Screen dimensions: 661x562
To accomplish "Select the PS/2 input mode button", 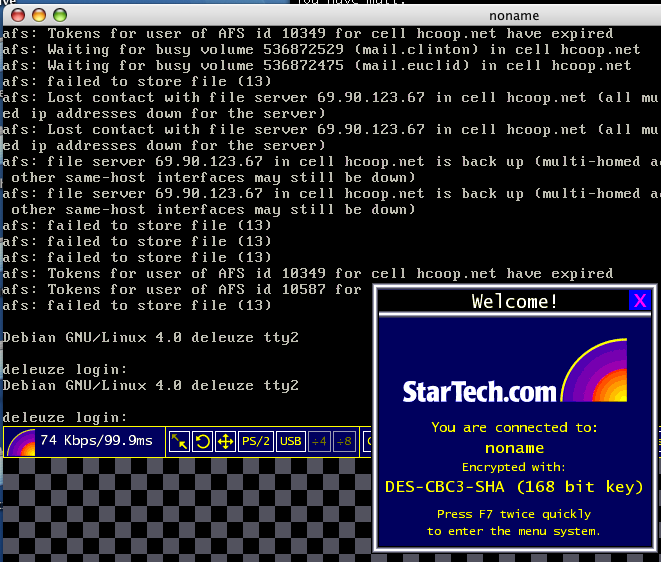I will point(256,441).
